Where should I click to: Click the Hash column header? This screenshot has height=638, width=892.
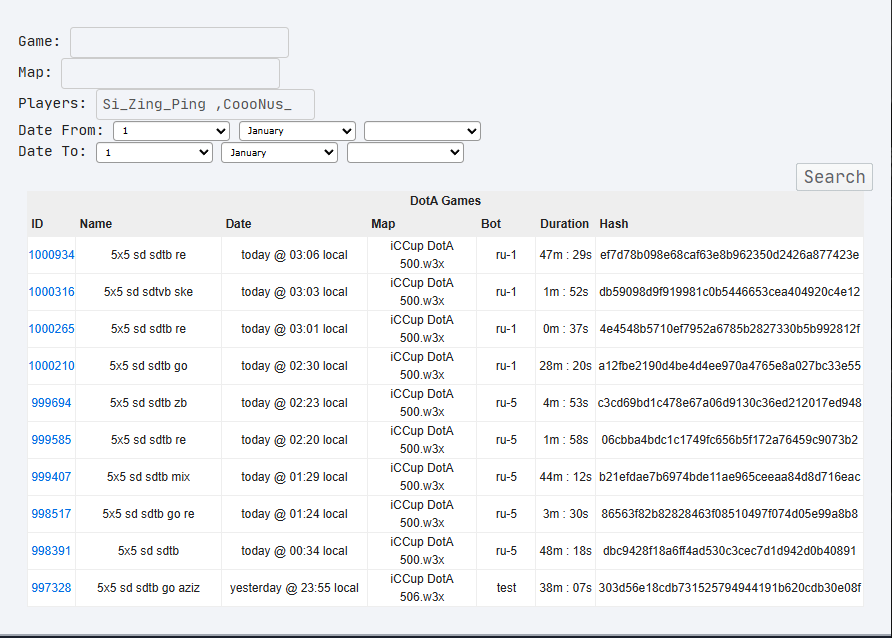[x=614, y=223]
